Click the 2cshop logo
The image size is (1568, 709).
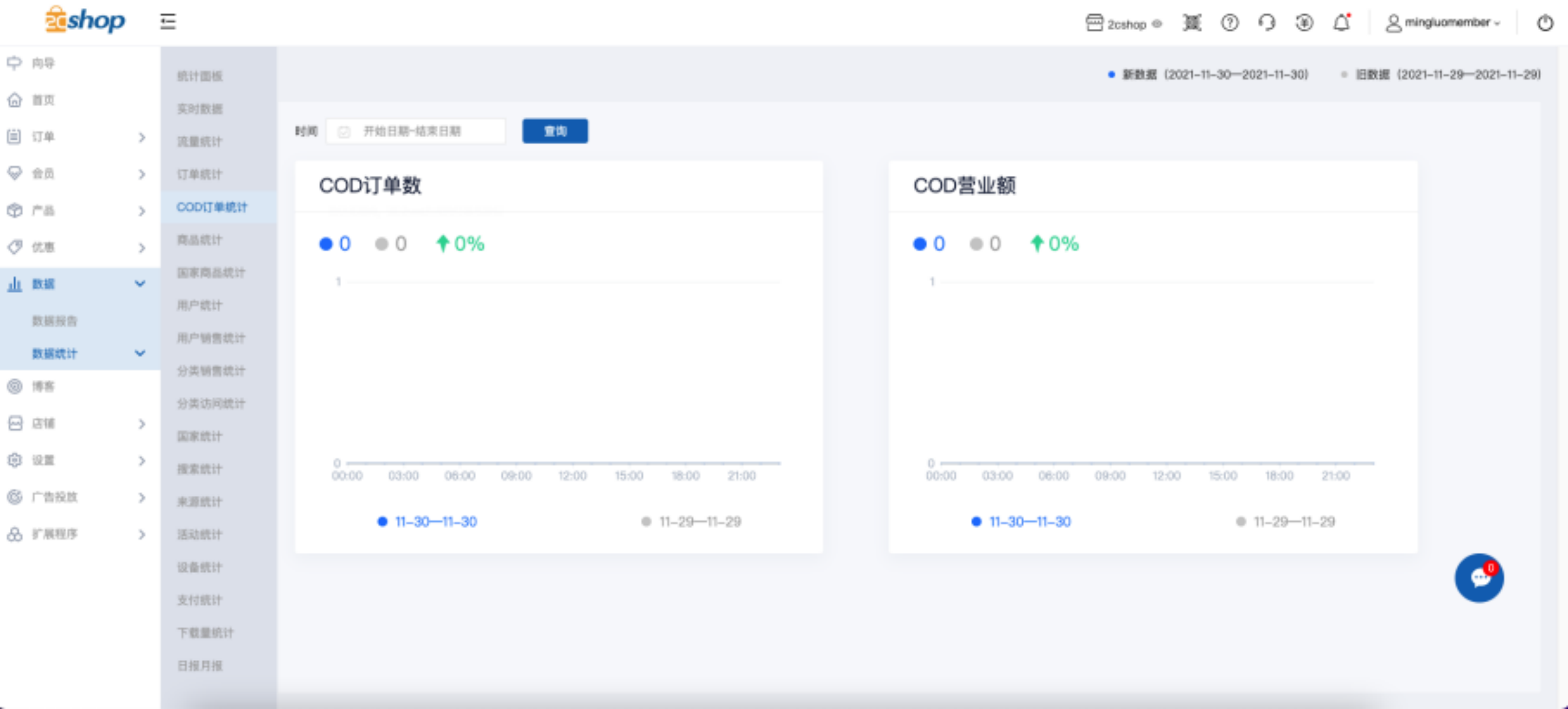pos(85,21)
